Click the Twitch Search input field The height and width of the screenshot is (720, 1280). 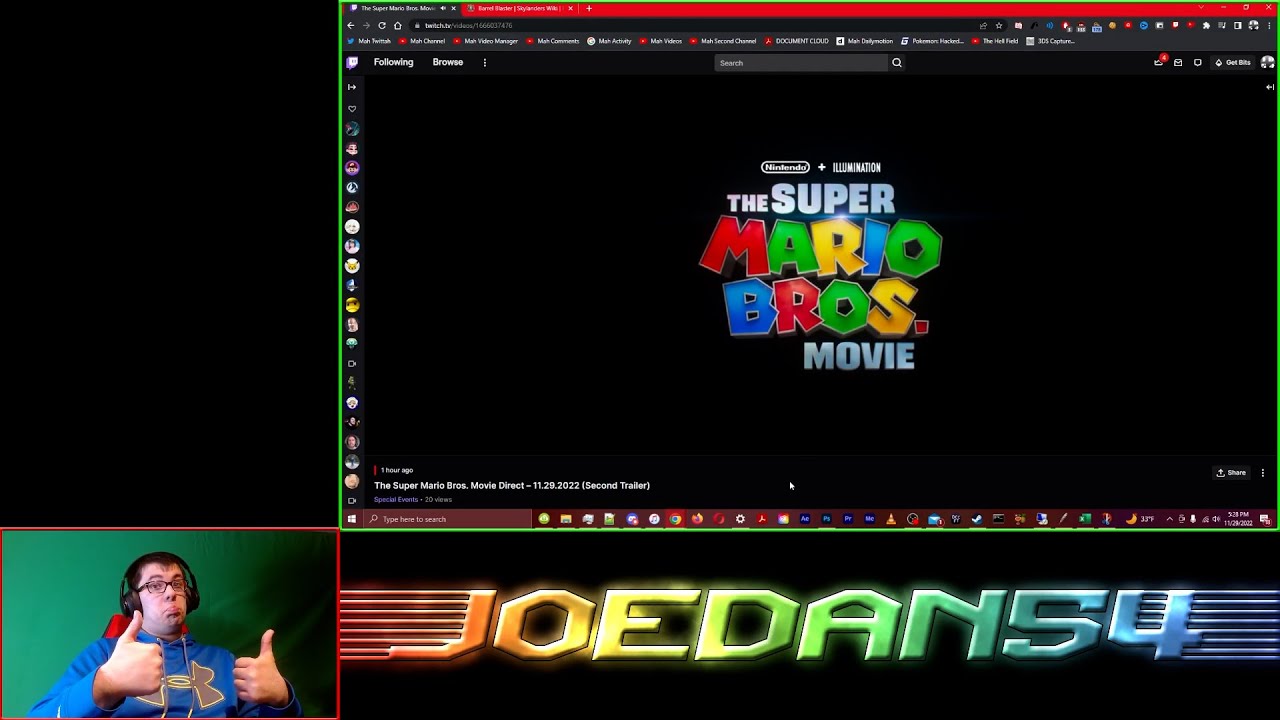click(x=801, y=63)
